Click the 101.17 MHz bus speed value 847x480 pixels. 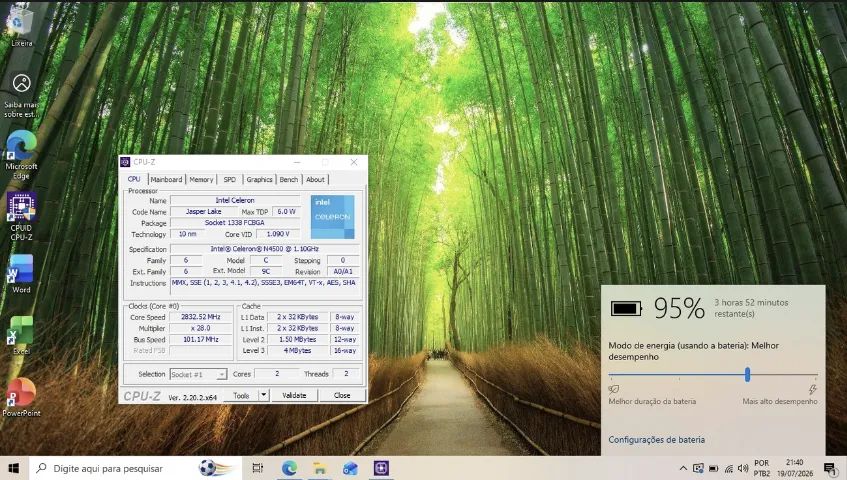click(x=200, y=340)
